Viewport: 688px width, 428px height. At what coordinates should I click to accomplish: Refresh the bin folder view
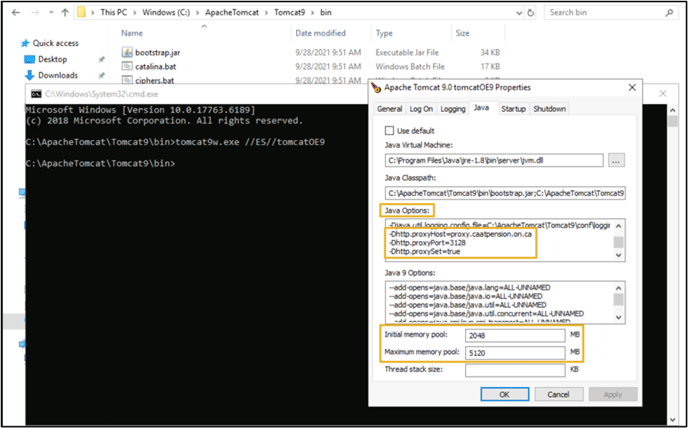530,13
